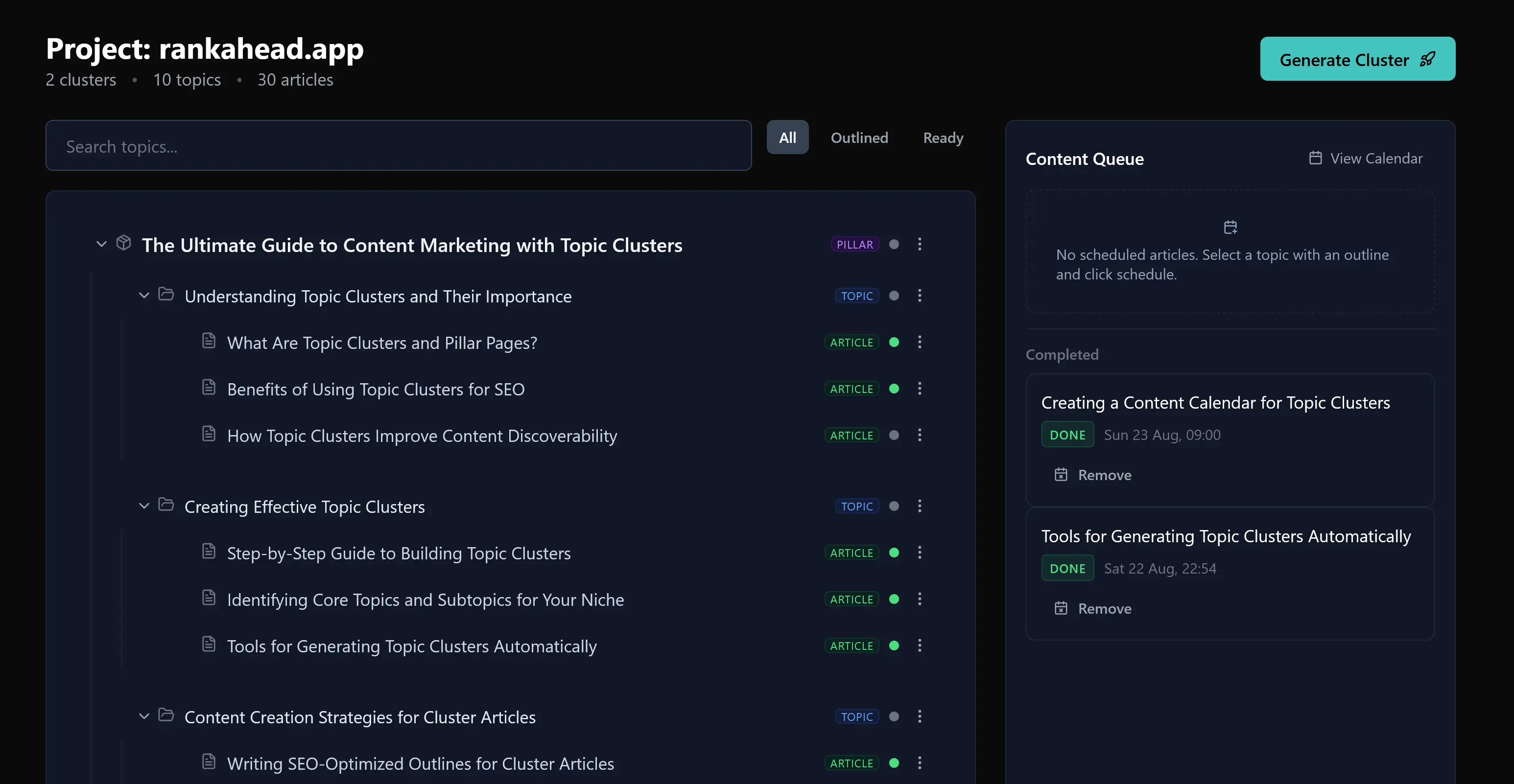The width and height of the screenshot is (1514, 784).
Task: Collapse the Ultimate Guide pillar cluster
Action: coord(102,244)
